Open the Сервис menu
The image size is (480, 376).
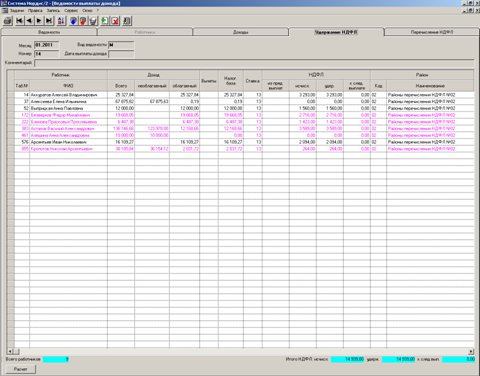coord(71,10)
